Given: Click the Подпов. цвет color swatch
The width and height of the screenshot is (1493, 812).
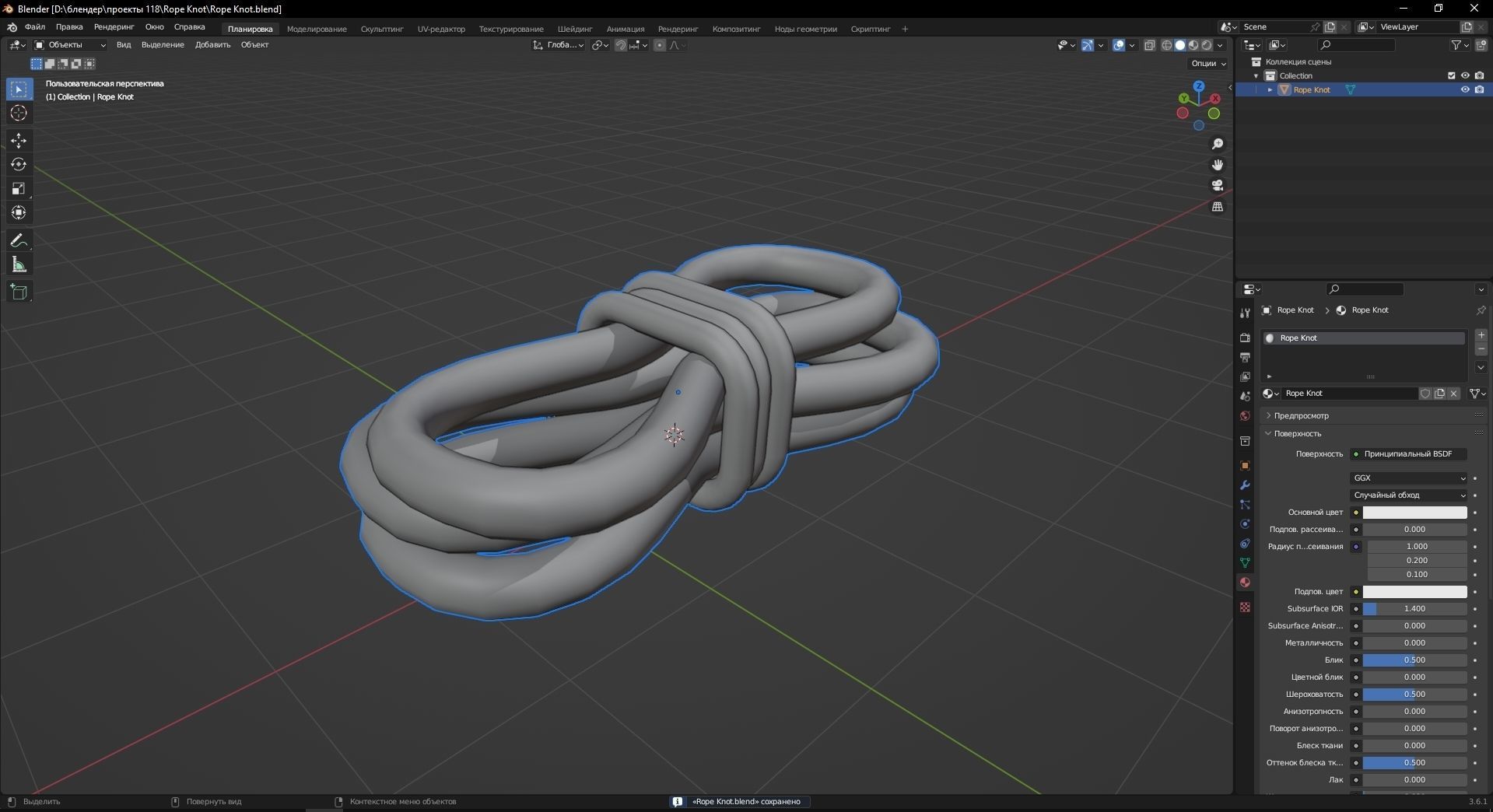Looking at the screenshot, I should pos(1414,591).
